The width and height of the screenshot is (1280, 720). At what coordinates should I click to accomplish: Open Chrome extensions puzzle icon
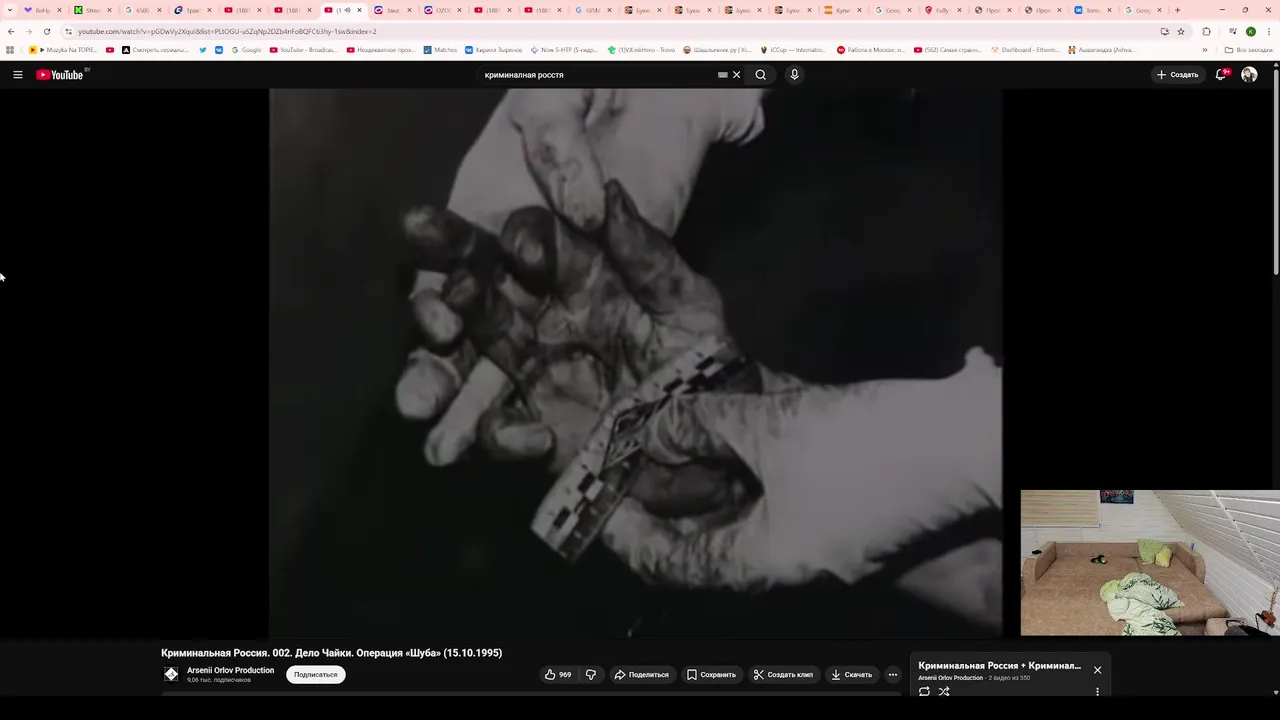(x=1206, y=31)
